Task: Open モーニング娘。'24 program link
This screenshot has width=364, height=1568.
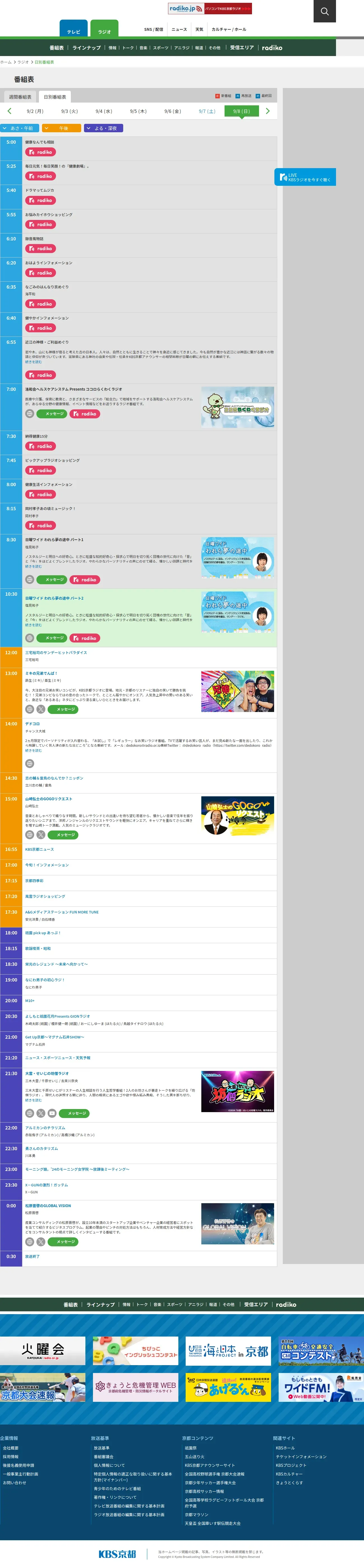Action: (77, 1169)
